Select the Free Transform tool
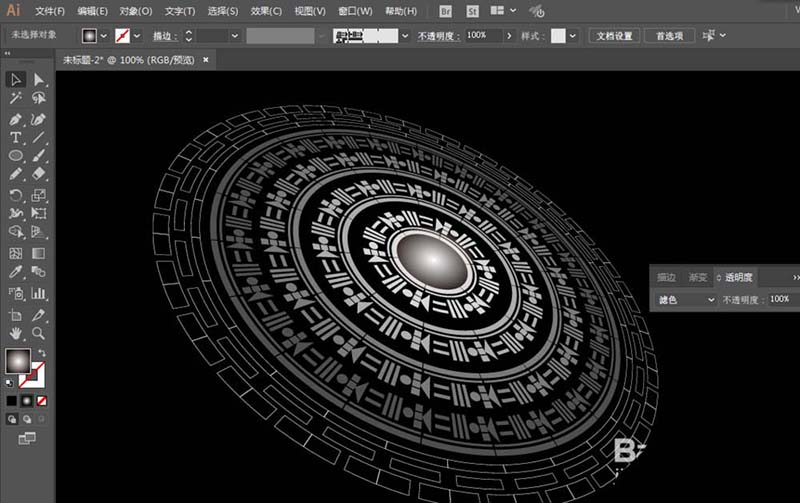 click(39, 213)
